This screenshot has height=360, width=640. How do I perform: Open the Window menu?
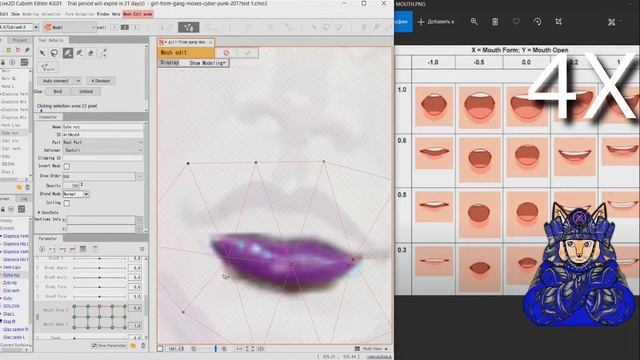pyautogui.click(x=103, y=14)
